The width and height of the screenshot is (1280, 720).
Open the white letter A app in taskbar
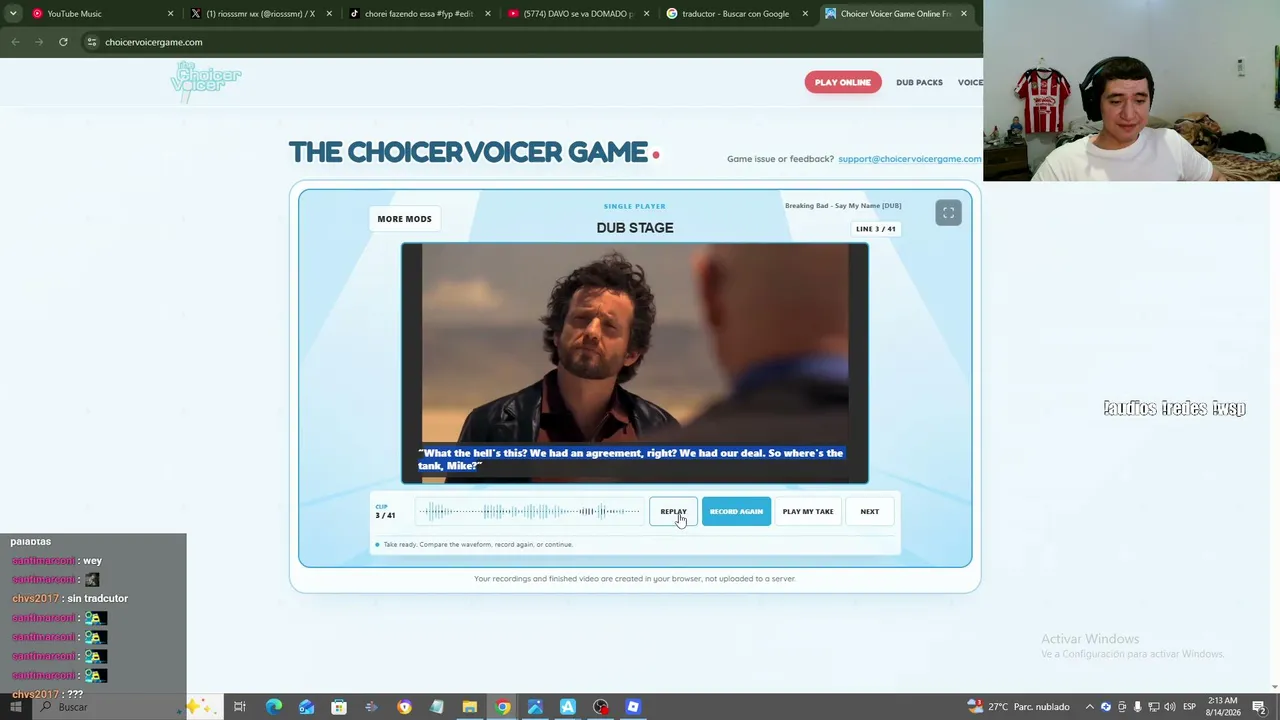pos(567,707)
